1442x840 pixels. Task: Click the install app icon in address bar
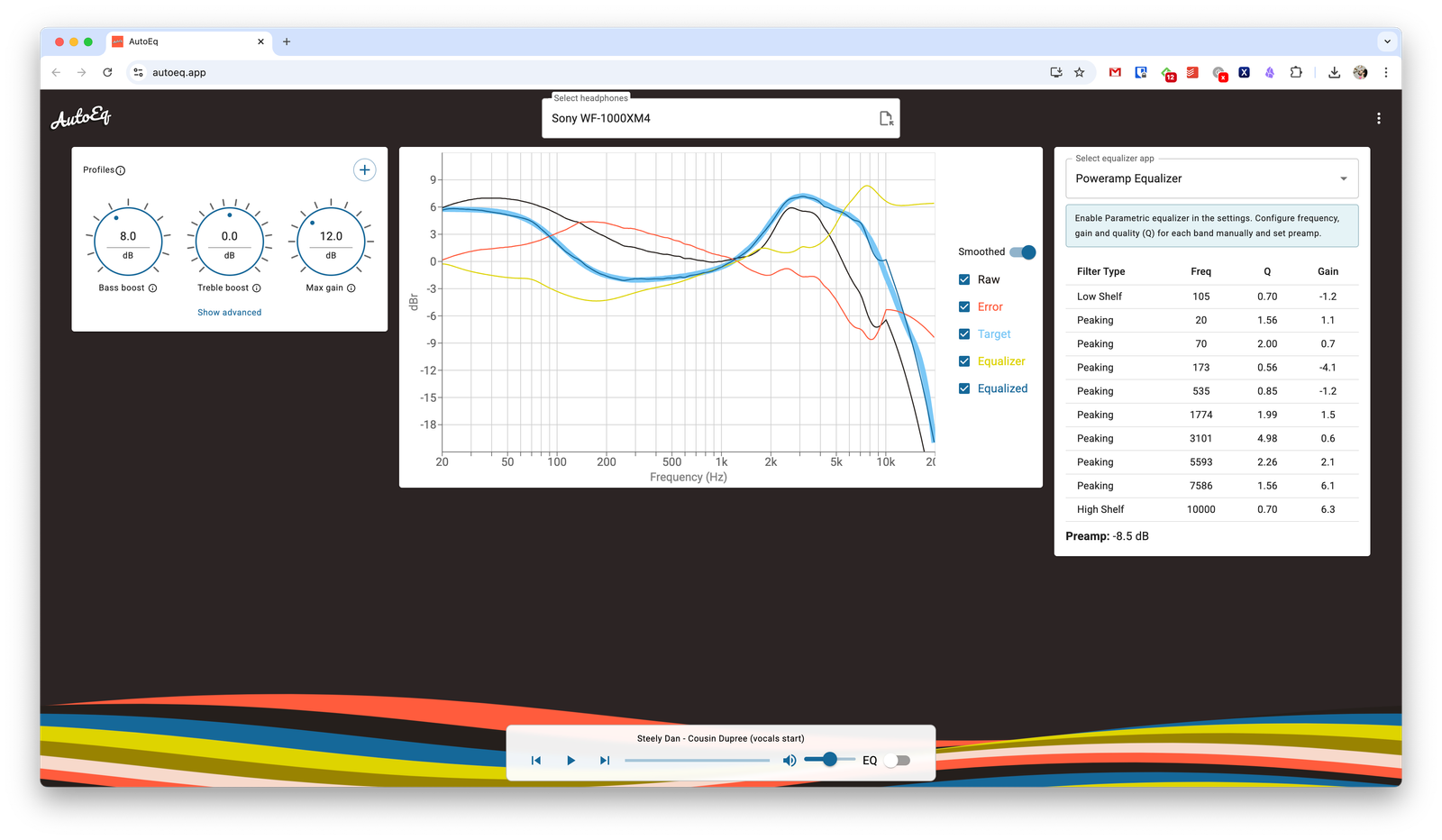point(1056,72)
